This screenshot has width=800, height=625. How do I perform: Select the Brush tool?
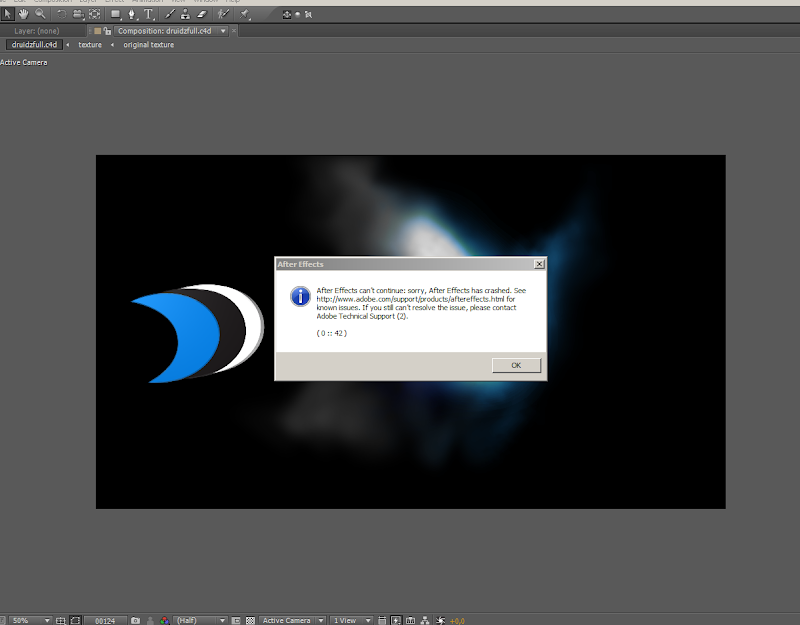click(x=170, y=14)
